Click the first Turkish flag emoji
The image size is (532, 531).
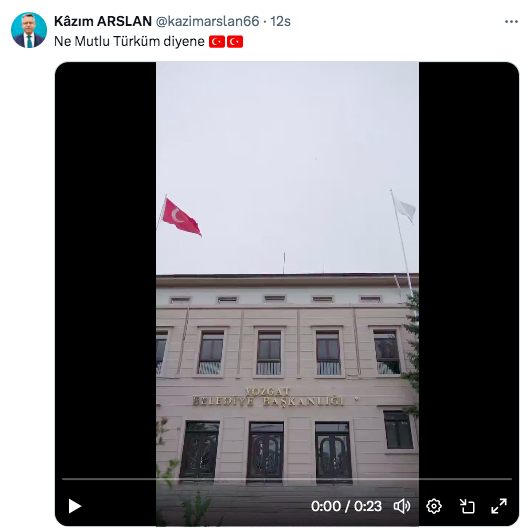[217, 42]
